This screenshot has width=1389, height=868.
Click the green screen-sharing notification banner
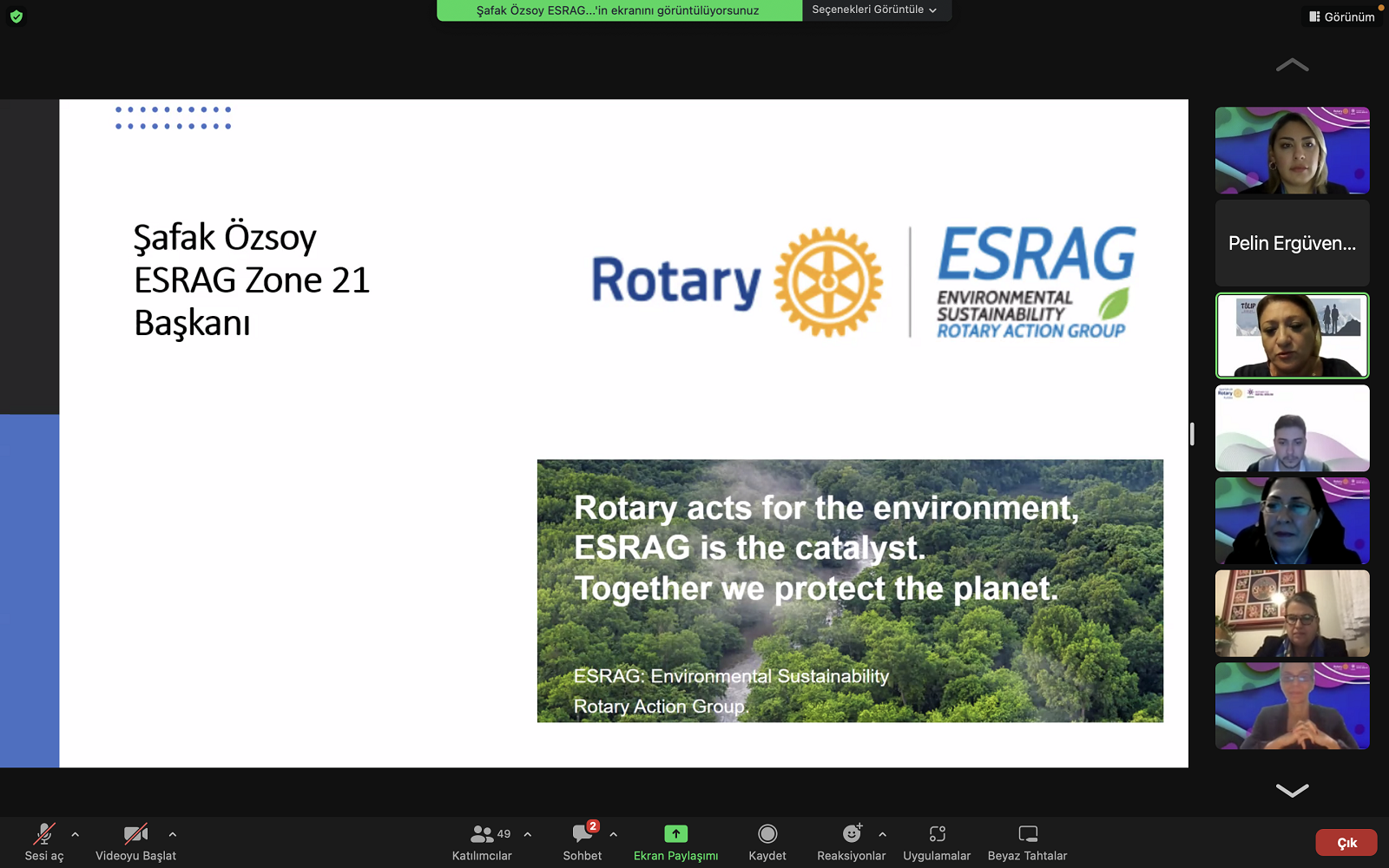click(x=619, y=10)
